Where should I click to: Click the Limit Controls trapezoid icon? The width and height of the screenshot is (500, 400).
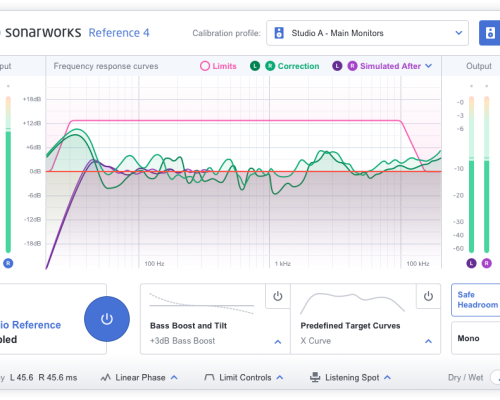click(209, 378)
